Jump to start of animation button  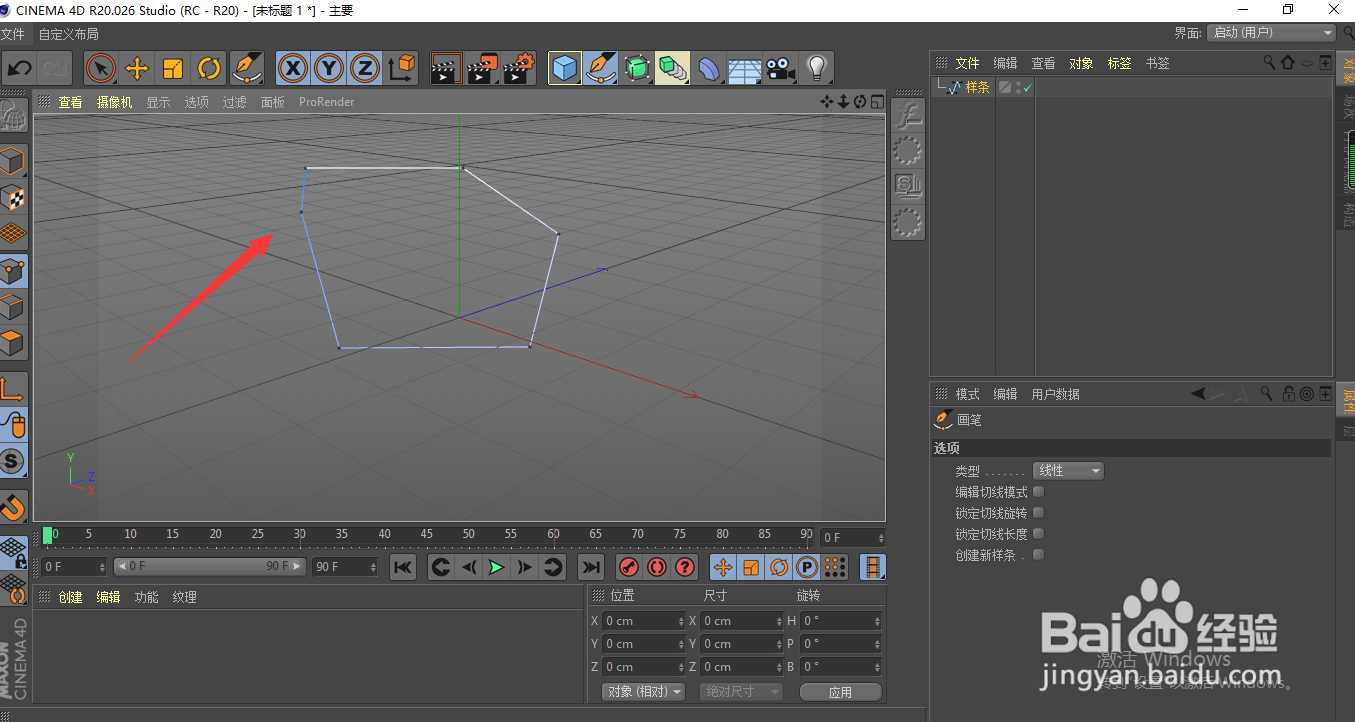[402, 568]
